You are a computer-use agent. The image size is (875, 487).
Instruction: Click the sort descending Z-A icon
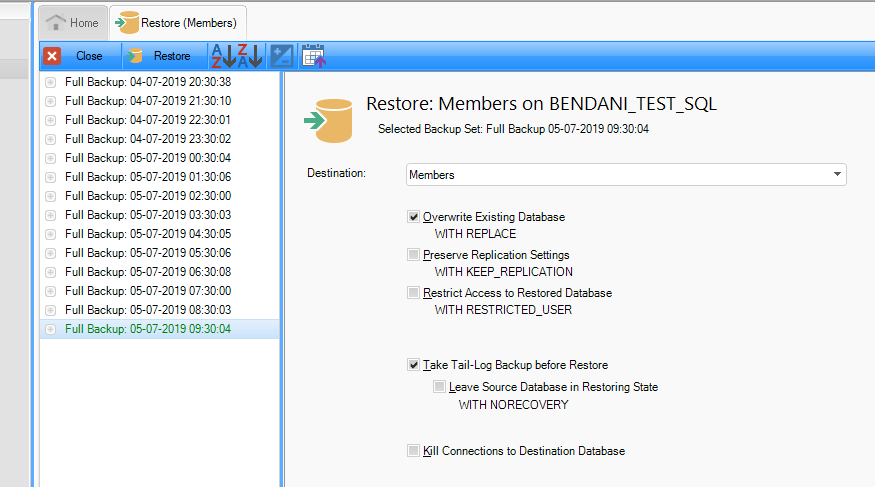coord(249,56)
